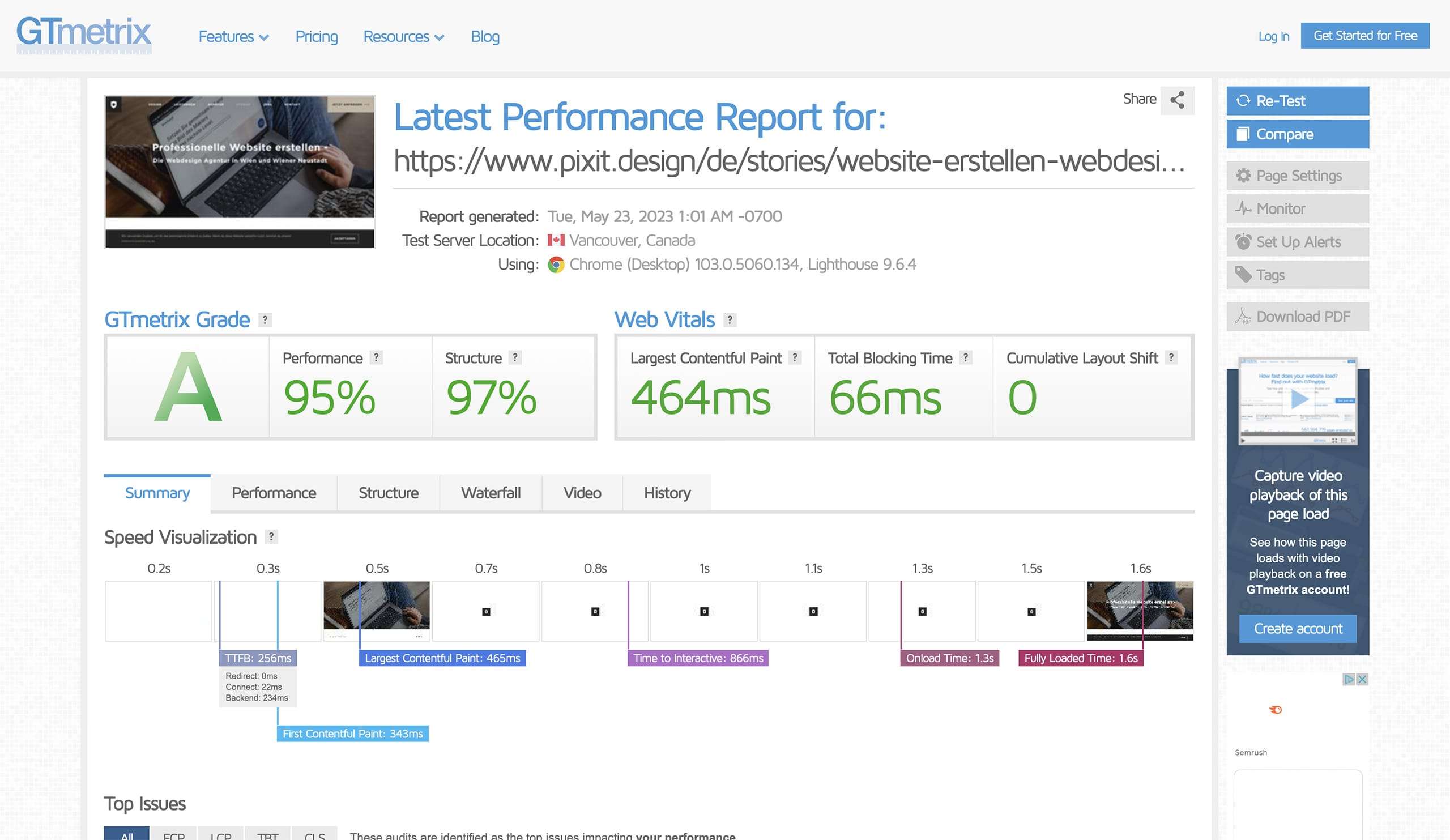Select the LCP top issues filter
Viewport: 1450px width, 840px height.
pyautogui.click(x=220, y=834)
